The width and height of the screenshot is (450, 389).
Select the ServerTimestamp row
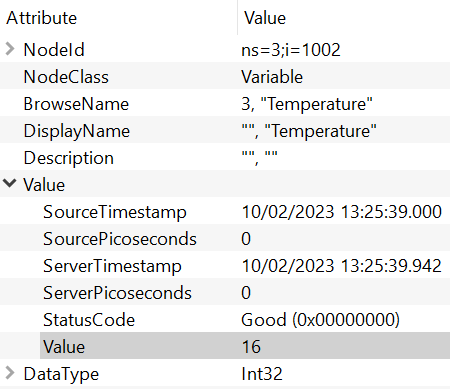225,266
